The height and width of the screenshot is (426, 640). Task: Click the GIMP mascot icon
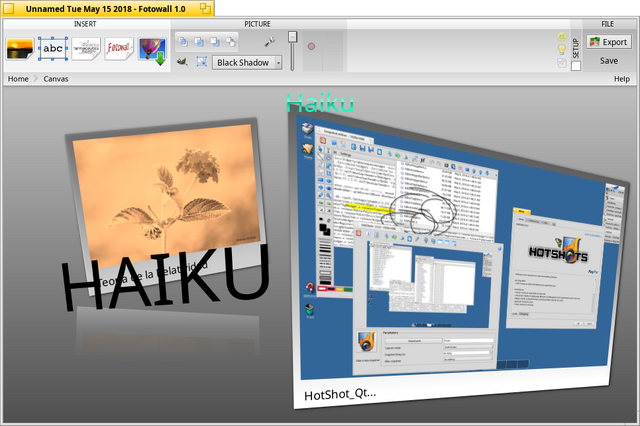pyautogui.click(x=182, y=62)
